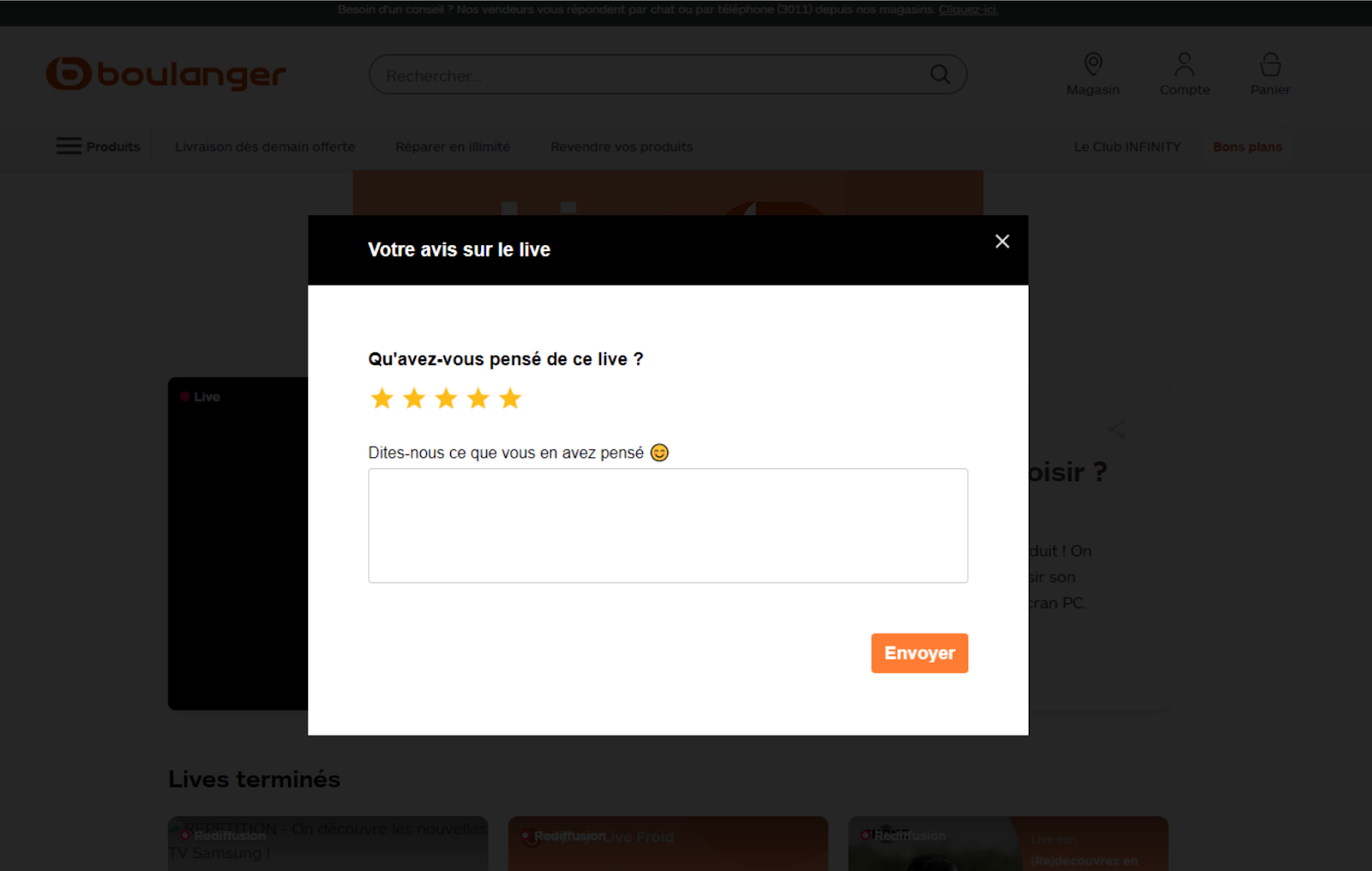Choose the fourth rating star

tap(478, 398)
